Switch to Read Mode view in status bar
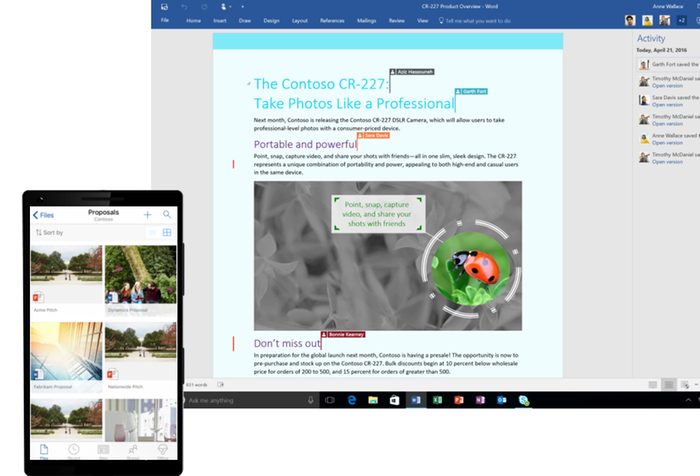Viewport: 700px width, 476px height. pyautogui.click(x=653, y=384)
